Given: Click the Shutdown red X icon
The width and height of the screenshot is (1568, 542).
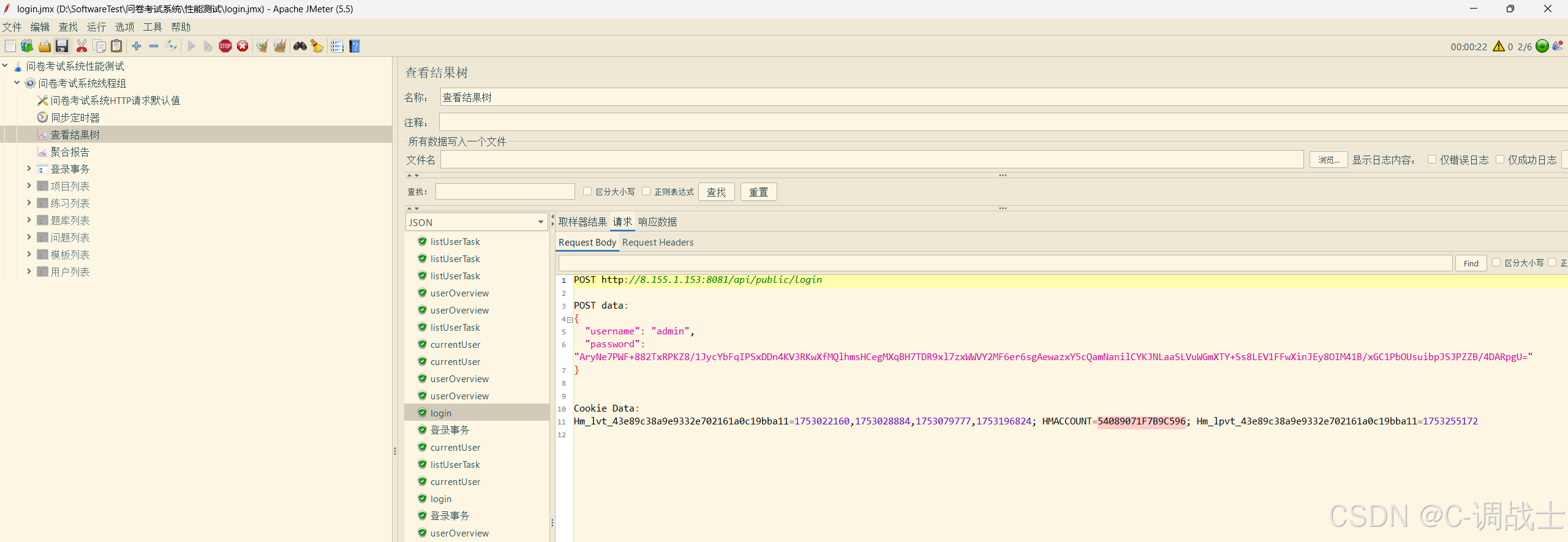Looking at the screenshot, I should 243,47.
